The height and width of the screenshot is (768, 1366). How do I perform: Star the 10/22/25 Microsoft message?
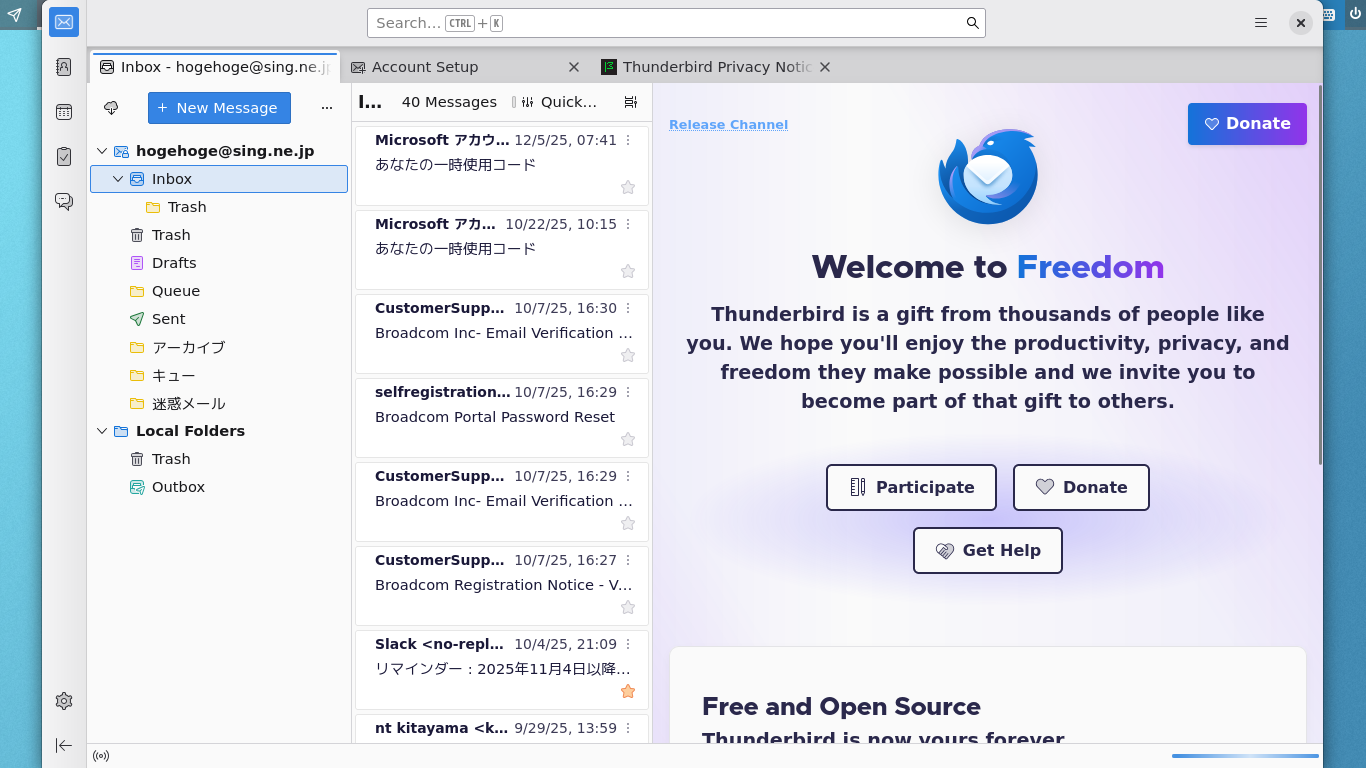click(x=628, y=271)
